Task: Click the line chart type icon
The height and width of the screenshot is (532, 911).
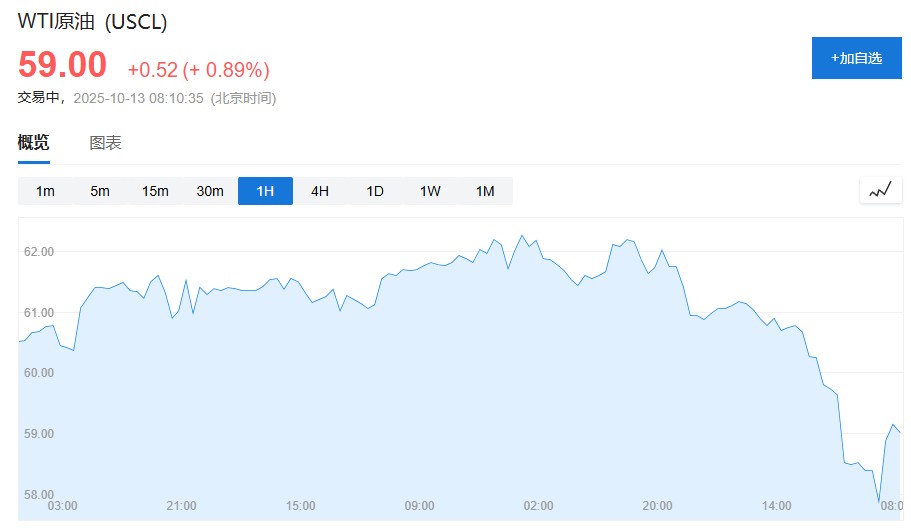Action: (880, 190)
